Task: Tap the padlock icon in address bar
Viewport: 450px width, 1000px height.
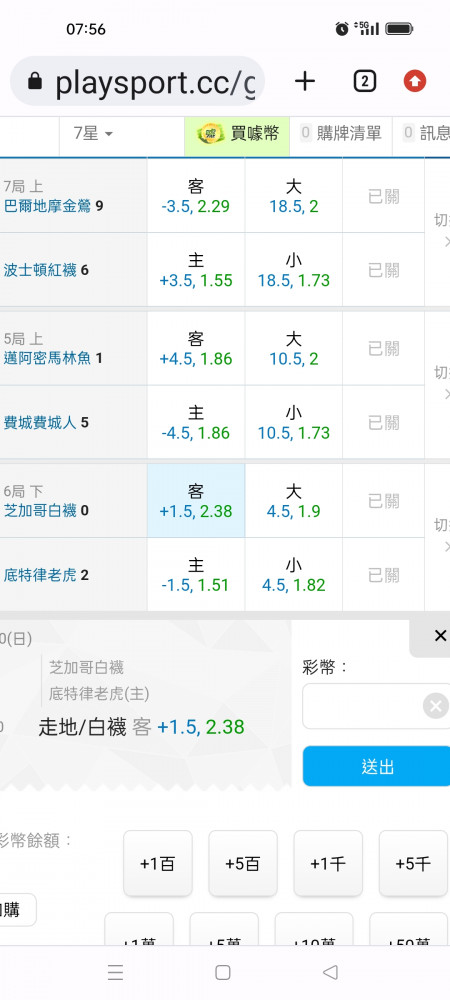Action: click(35, 81)
